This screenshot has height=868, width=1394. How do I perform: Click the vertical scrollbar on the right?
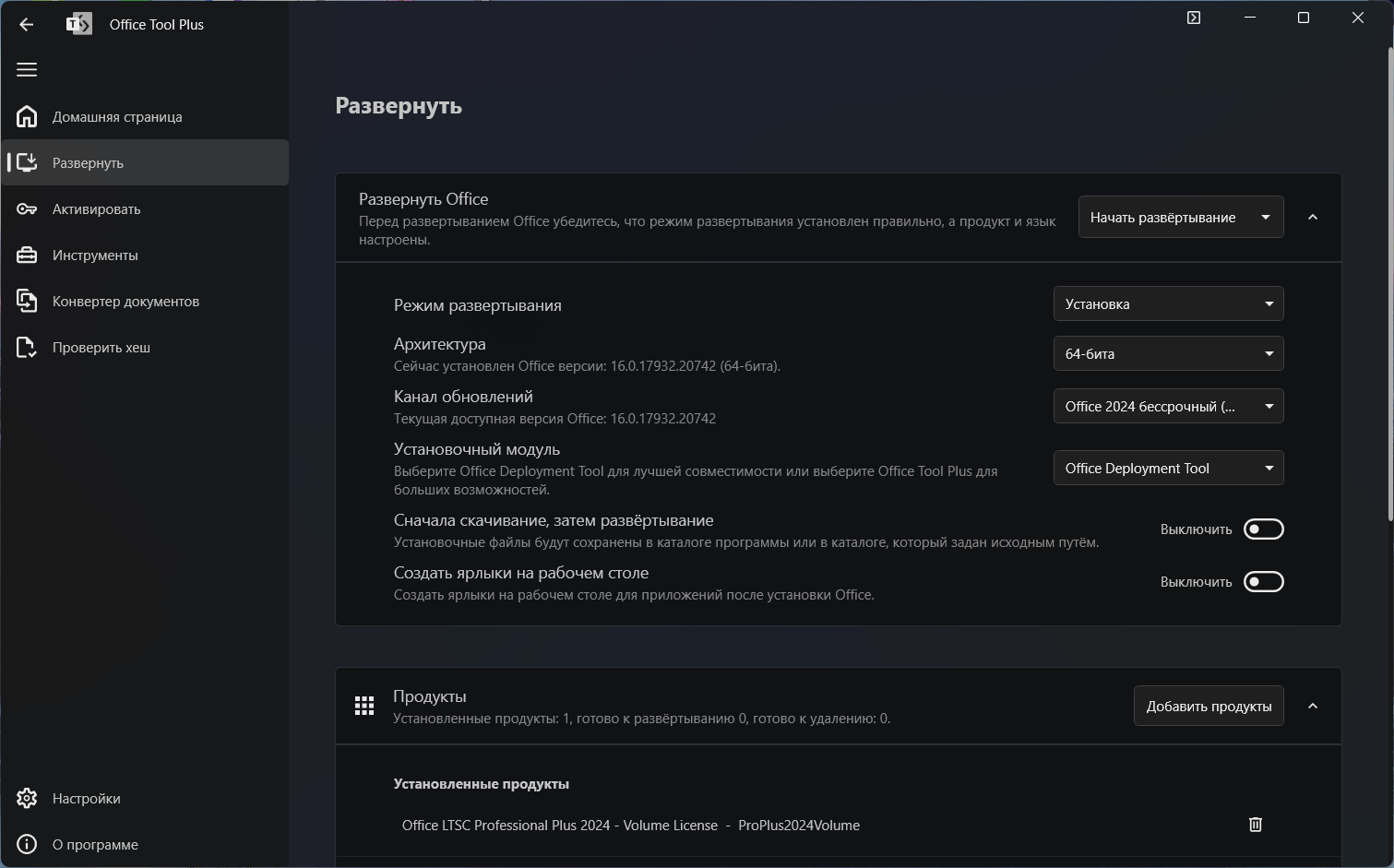1389,277
